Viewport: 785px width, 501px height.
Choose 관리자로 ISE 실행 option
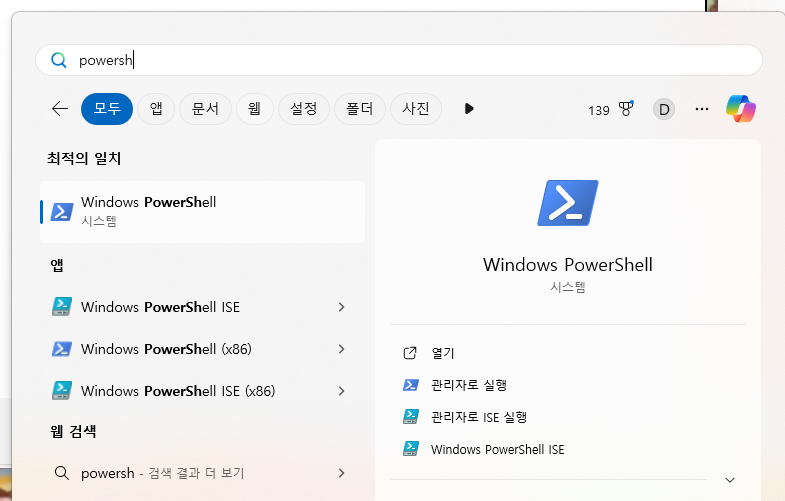tap(479, 417)
